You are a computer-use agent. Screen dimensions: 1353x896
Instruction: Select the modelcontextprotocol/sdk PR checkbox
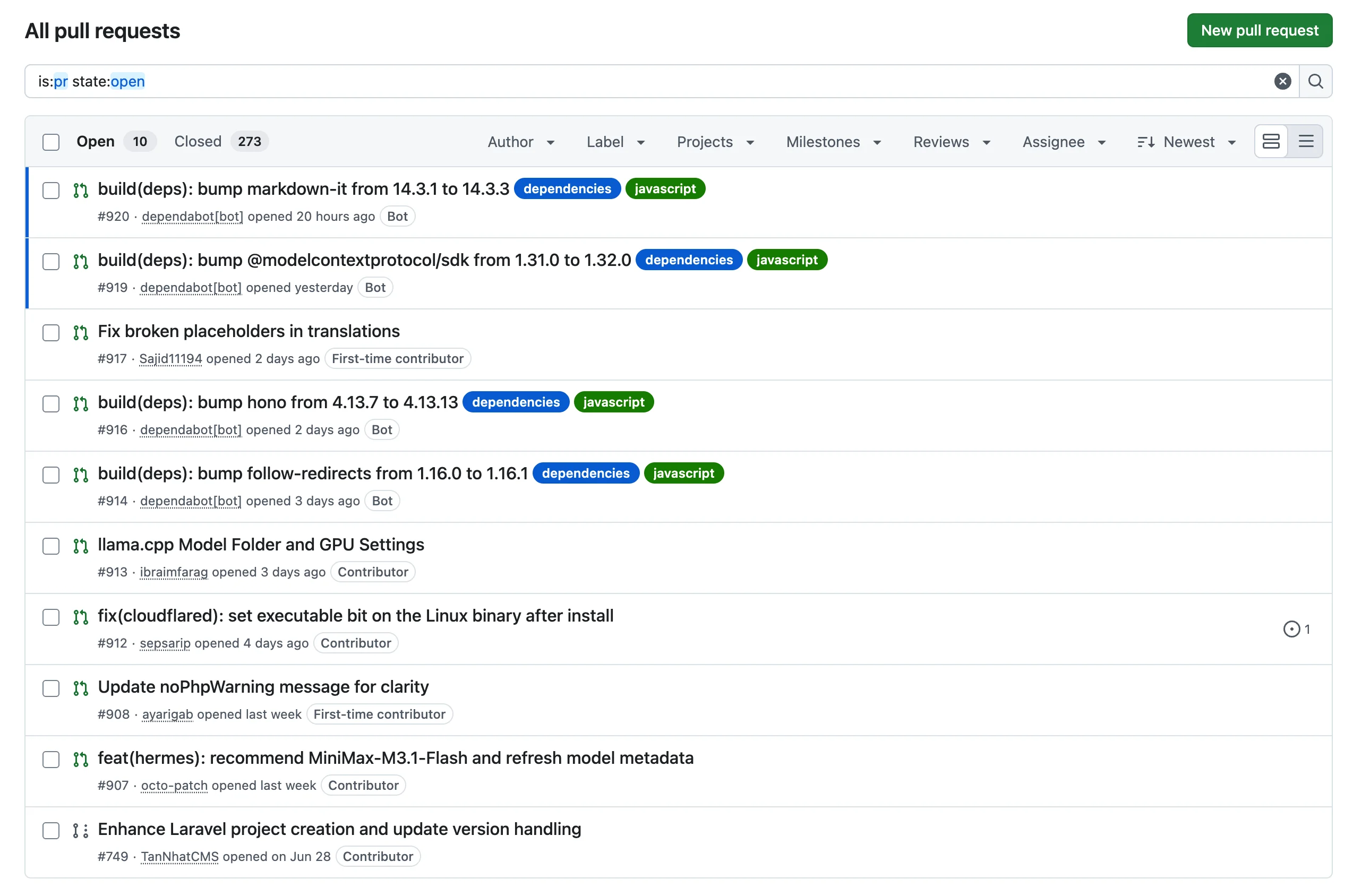[51, 262]
